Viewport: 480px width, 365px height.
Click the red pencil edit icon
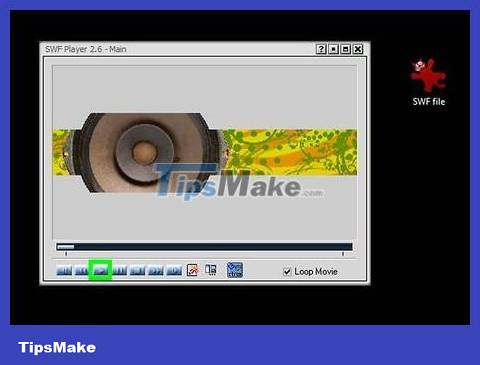193,270
